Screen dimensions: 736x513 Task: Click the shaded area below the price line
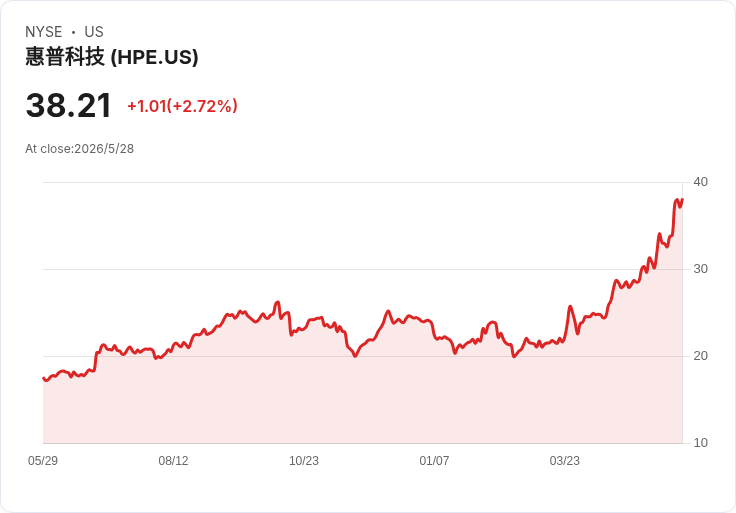(361, 404)
